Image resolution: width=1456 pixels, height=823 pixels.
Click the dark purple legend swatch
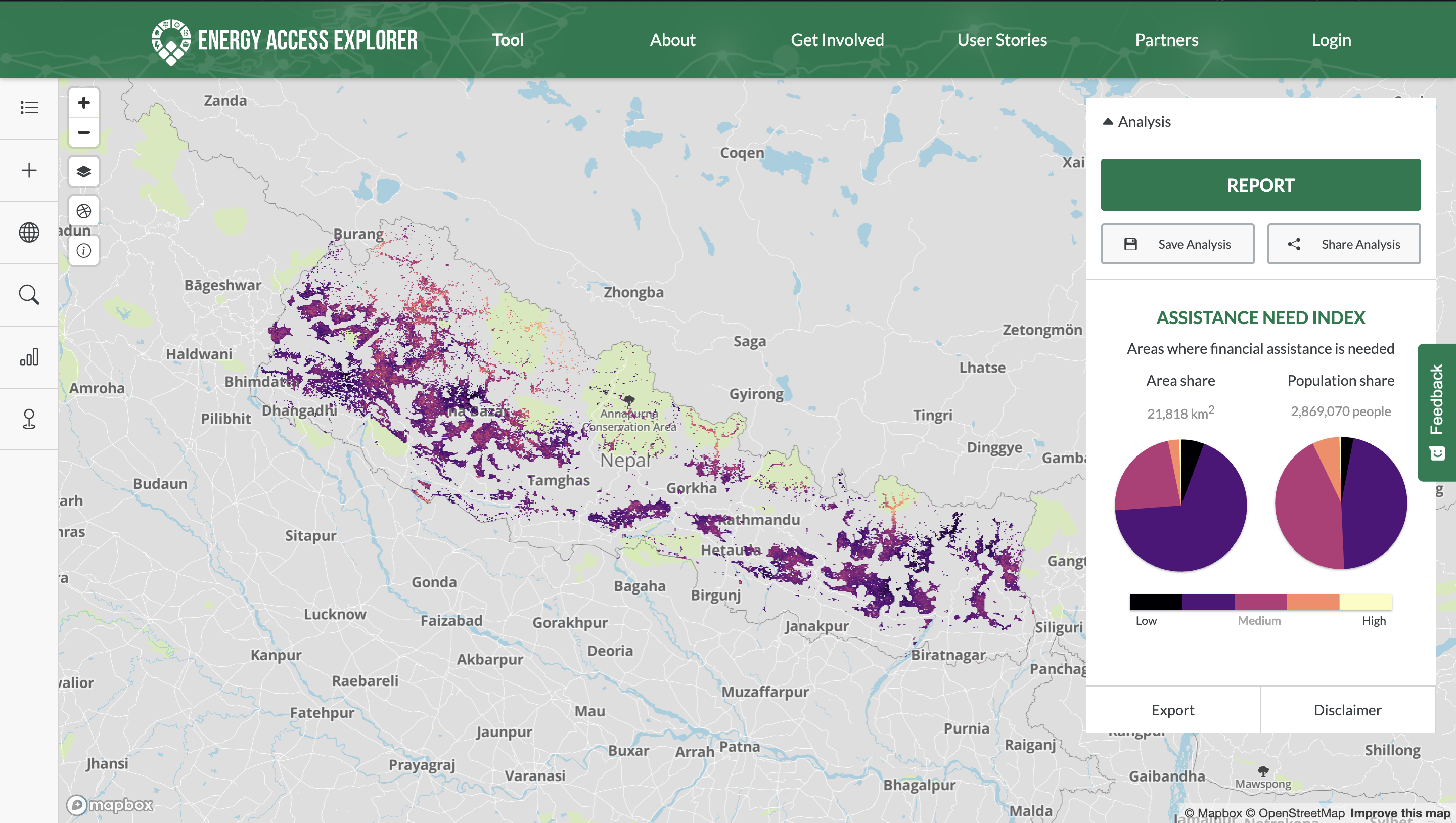[1208, 602]
